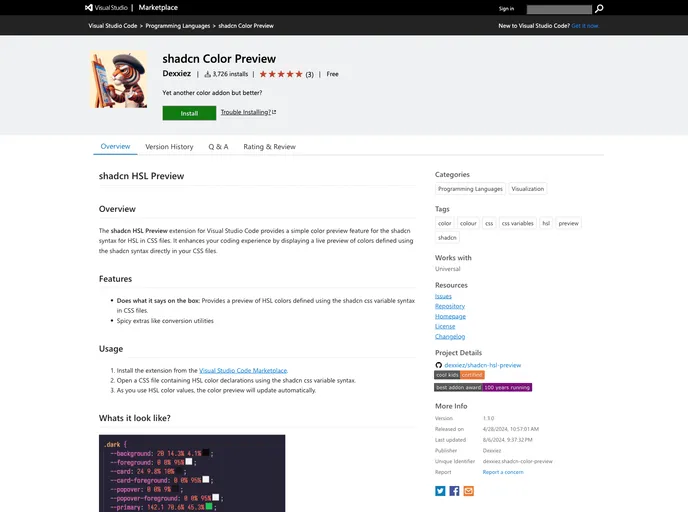Image resolution: width=688 pixels, height=512 pixels.
Task: Open Homepage resource link
Action: tap(450, 316)
